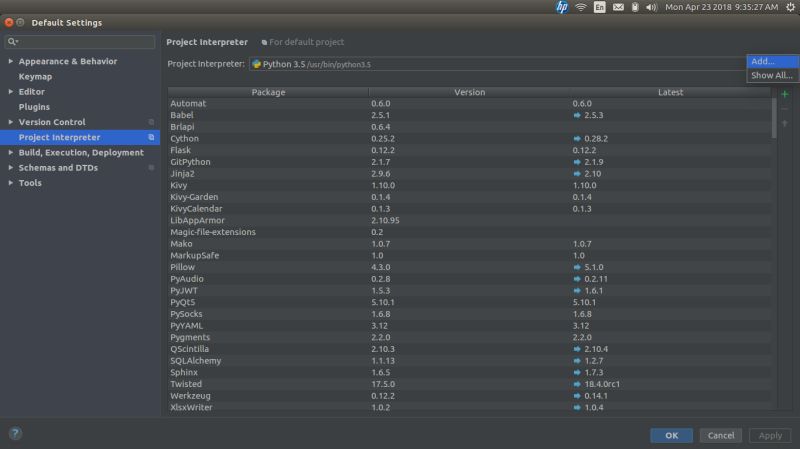Viewport: 800px width, 449px height.
Task: Click the packages table vertical scrollbar
Action: [x=774, y=118]
